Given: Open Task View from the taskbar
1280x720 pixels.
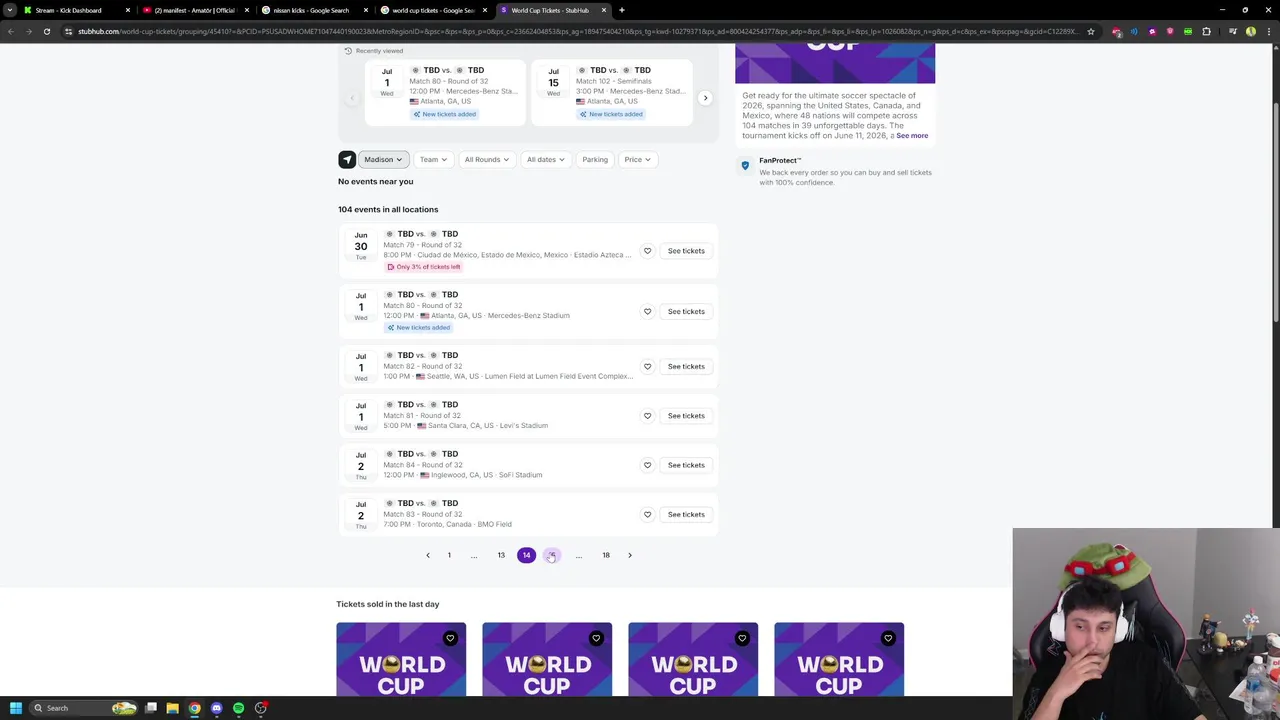Looking at the screenshot, I should pos(151,708).
